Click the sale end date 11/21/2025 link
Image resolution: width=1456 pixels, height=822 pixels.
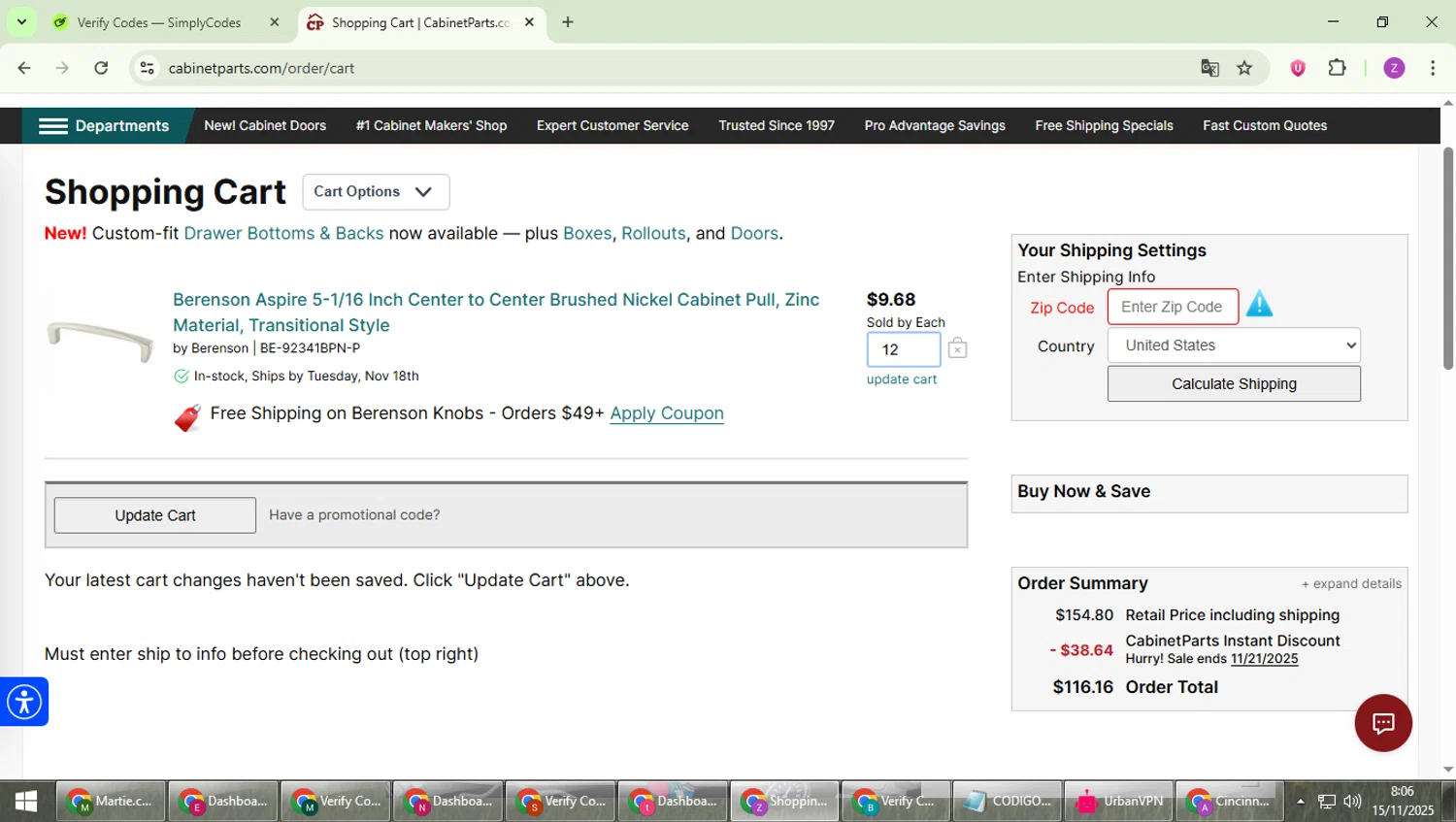(x=1264, y=659)
